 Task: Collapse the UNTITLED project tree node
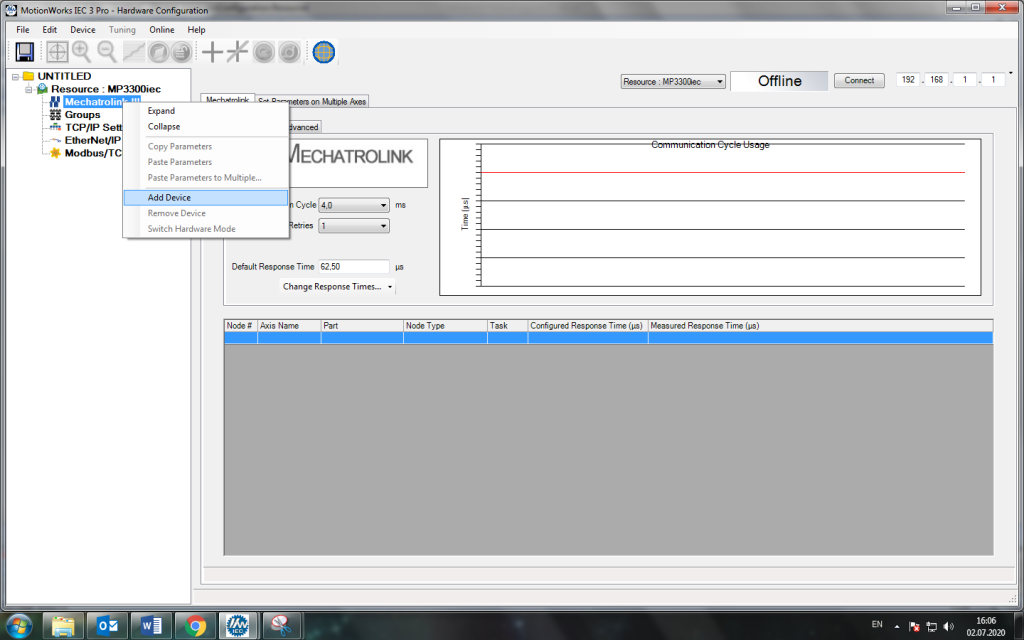15,76
